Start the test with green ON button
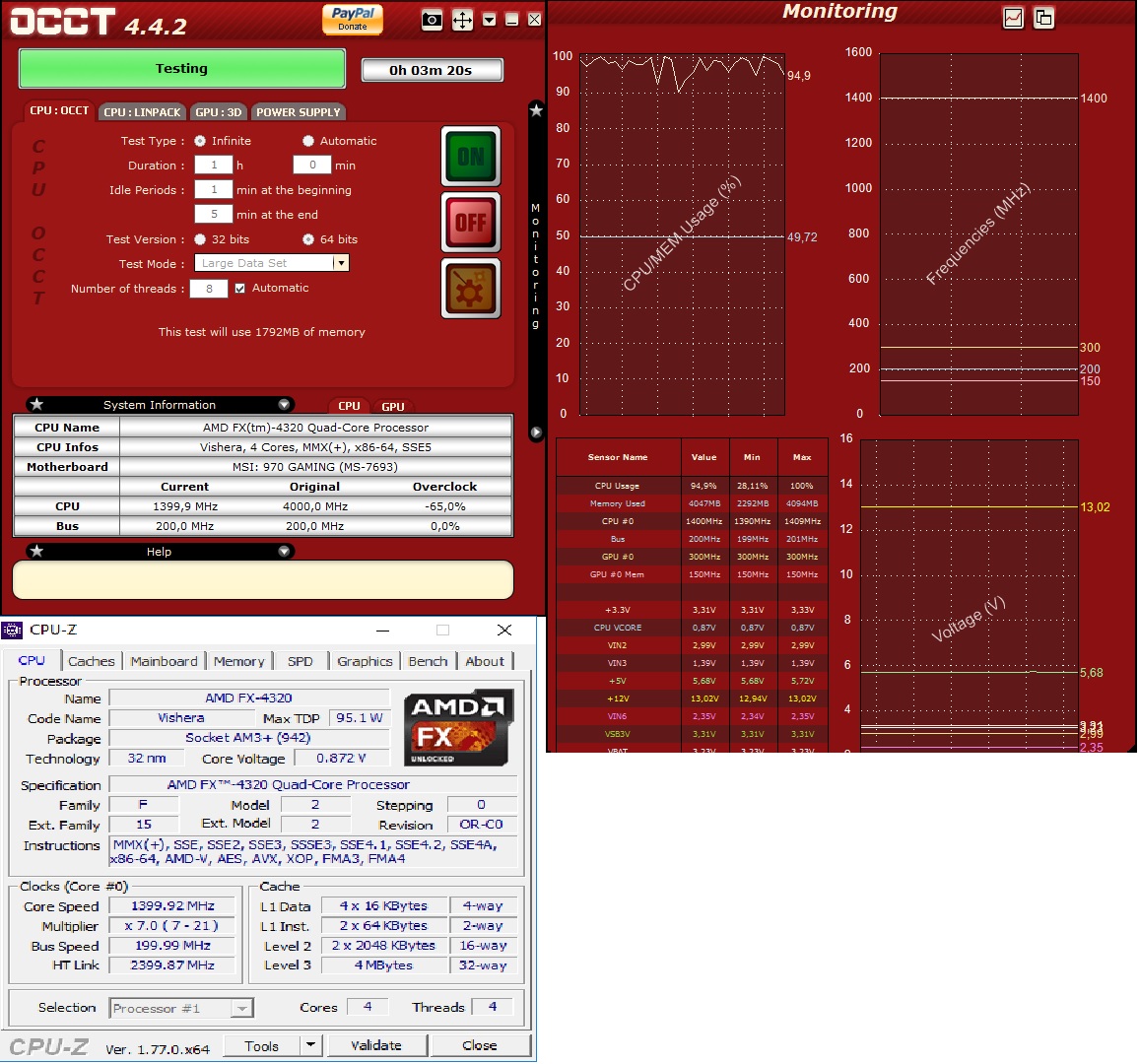Viewport: 1139px width, 1064px height. click(471, 156)
